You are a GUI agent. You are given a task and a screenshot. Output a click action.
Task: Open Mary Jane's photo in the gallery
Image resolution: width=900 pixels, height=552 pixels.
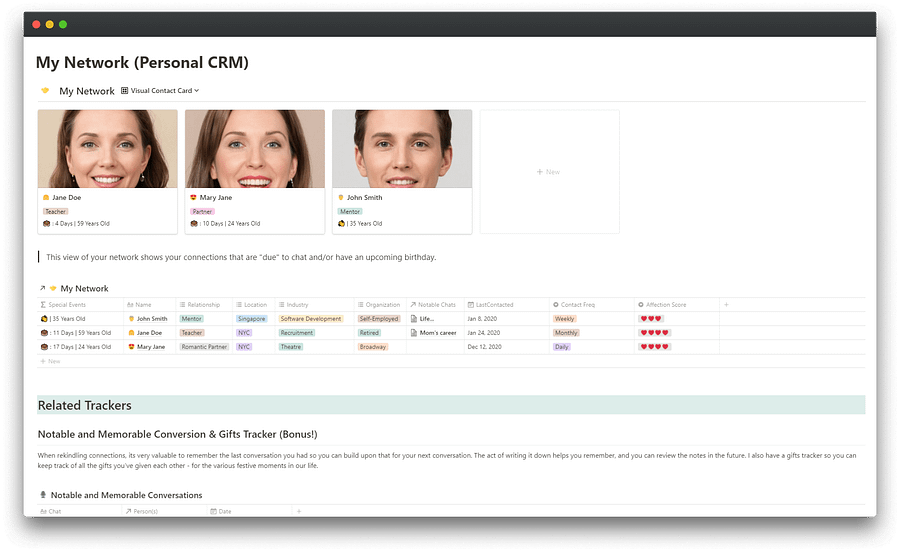(255, 149)
